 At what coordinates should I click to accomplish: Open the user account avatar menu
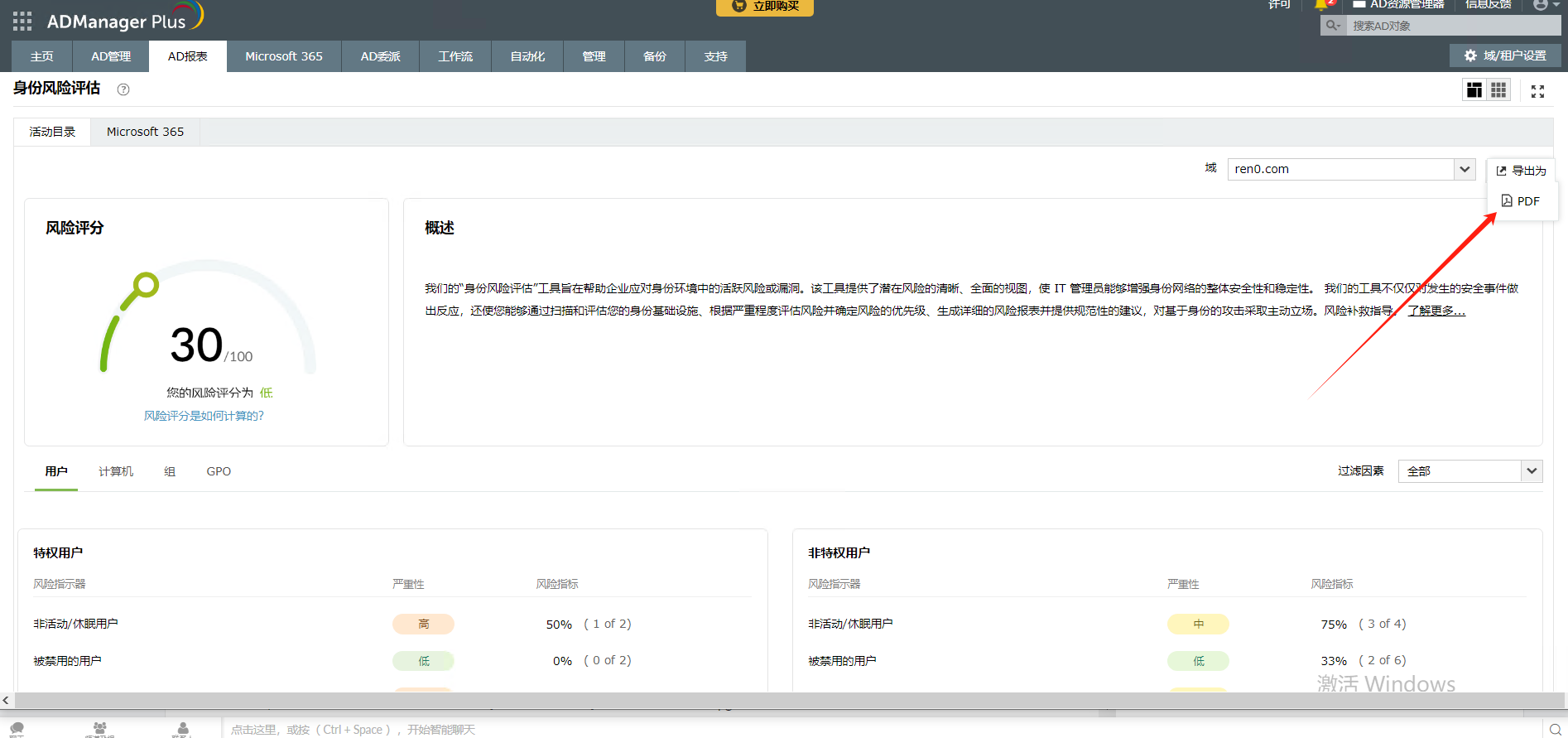click(x=1541, y=5)
